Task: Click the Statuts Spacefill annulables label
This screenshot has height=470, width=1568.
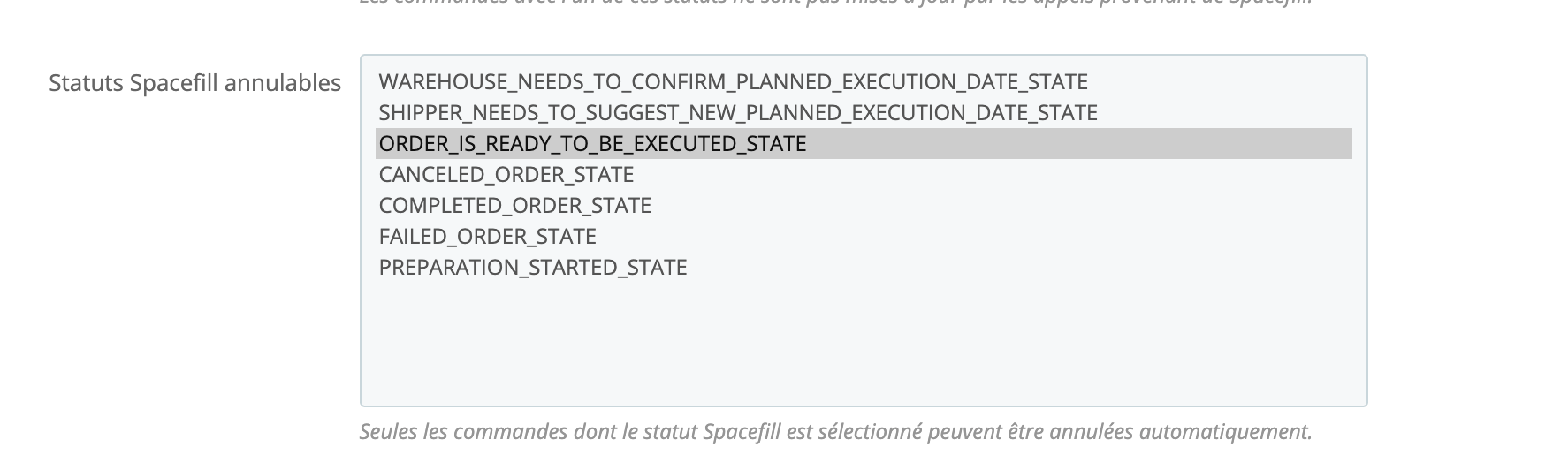Action: tap(194, 83)
